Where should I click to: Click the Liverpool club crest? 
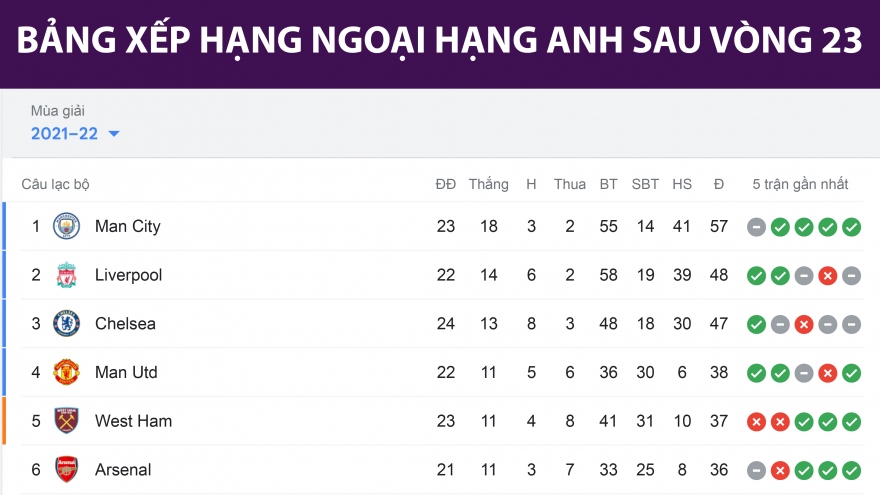tap(66, 275)
